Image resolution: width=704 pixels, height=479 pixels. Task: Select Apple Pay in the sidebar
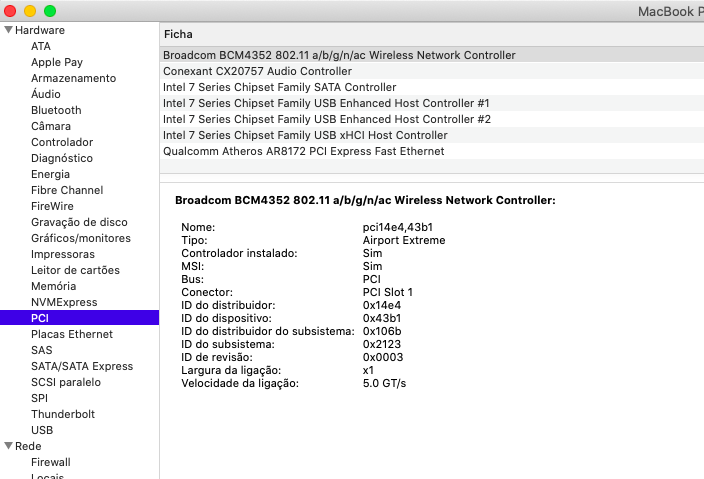point(57,62)
